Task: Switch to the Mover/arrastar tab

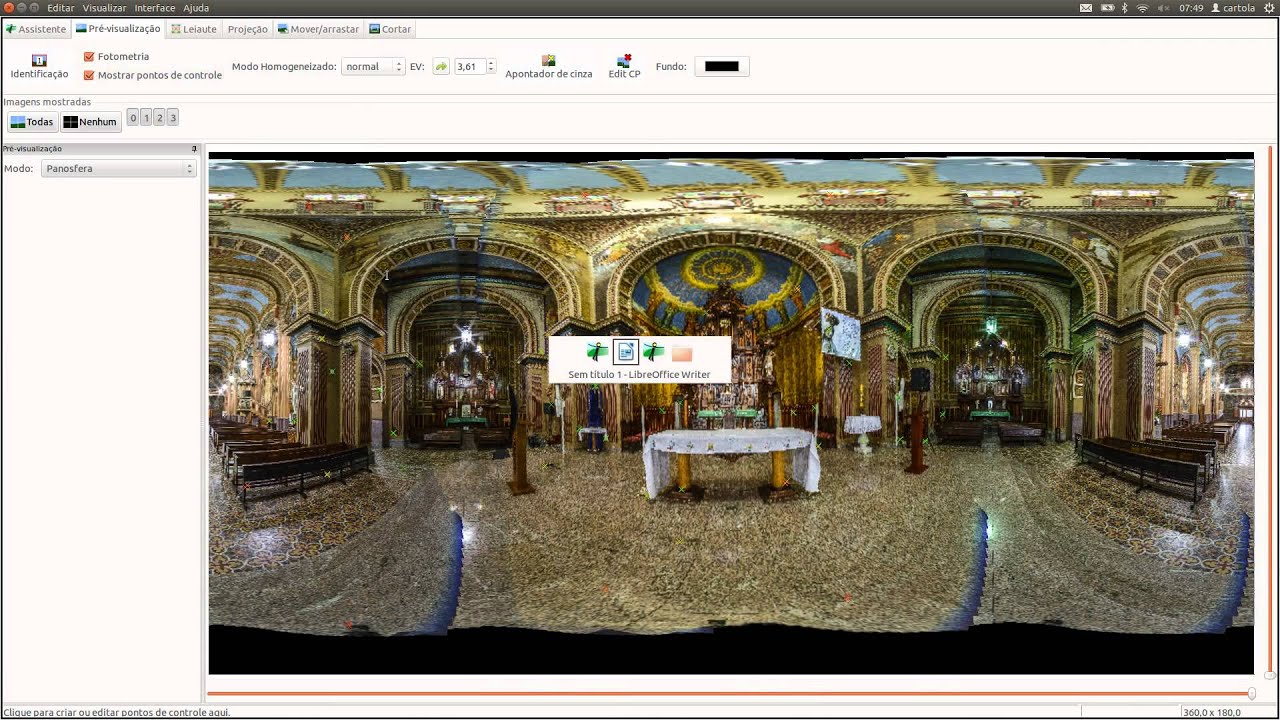Action: coord(318,29)
